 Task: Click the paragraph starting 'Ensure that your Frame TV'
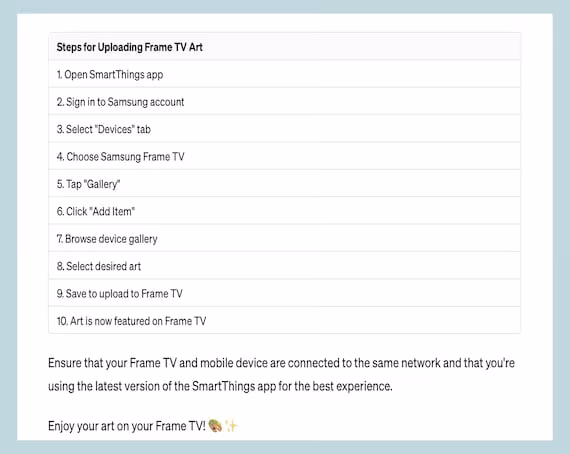tap(281, 374)
